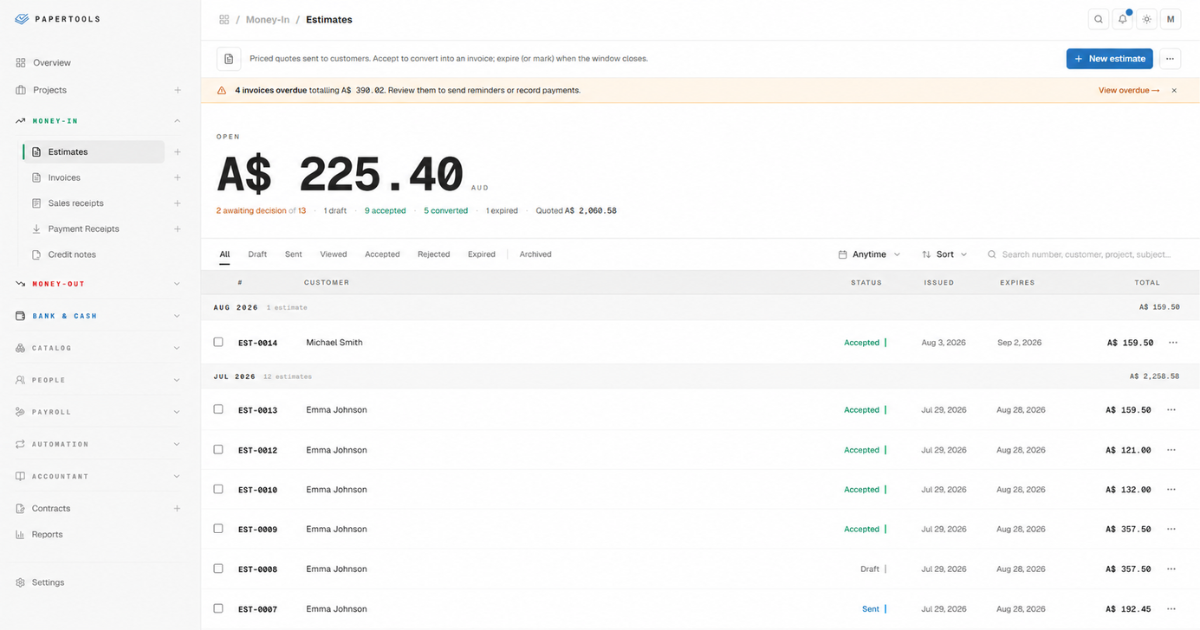
Task: Filter by 5 converted
Action: [446, 211]
